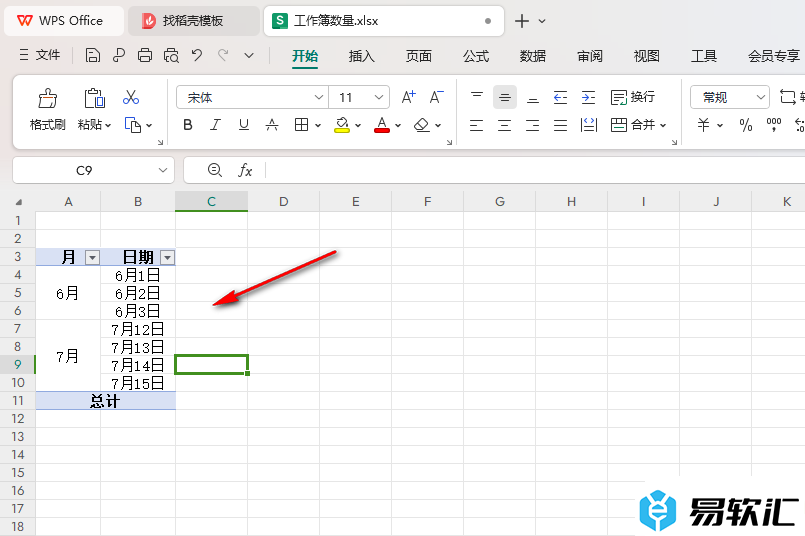Toggle vertical middle alignment

click(505, 97)
